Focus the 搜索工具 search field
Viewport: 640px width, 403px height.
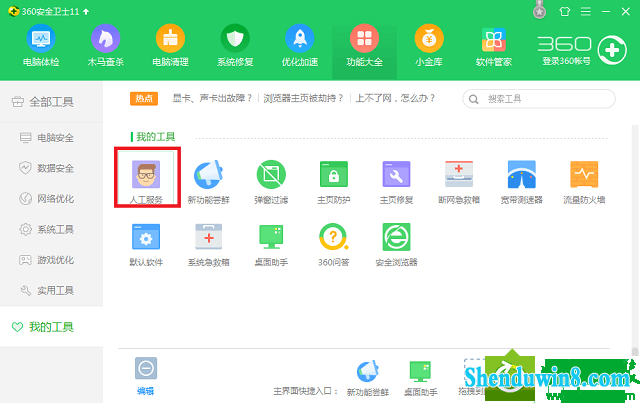pyautogui.click(x=539, y=99)
